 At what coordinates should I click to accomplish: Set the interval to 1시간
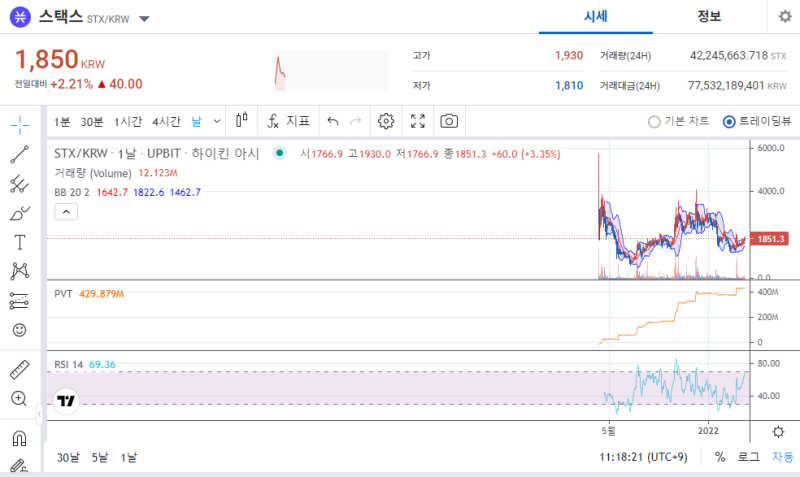(x=128, y=121)
